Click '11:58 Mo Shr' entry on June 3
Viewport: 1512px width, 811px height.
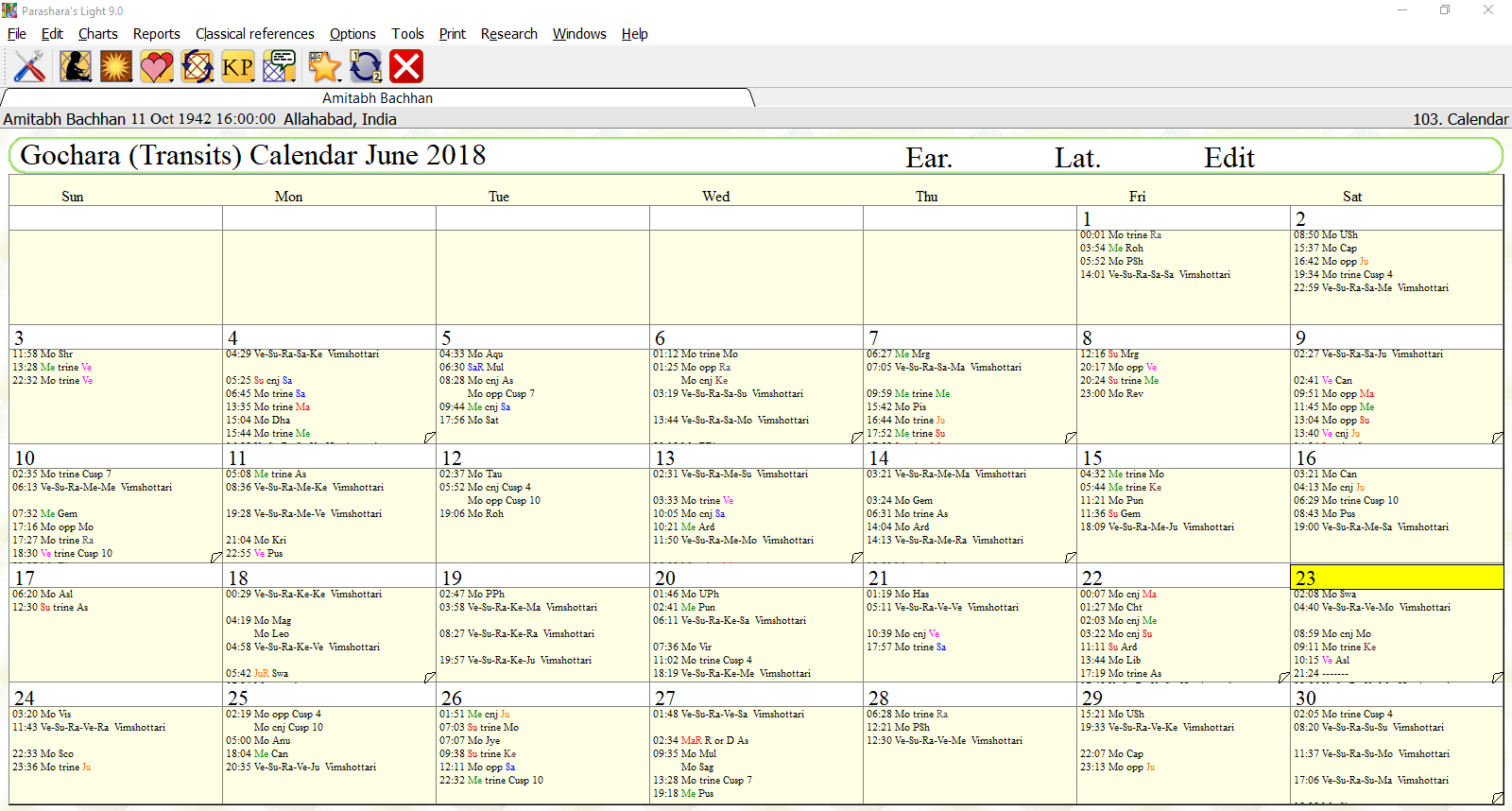click(x=43, y=354)
